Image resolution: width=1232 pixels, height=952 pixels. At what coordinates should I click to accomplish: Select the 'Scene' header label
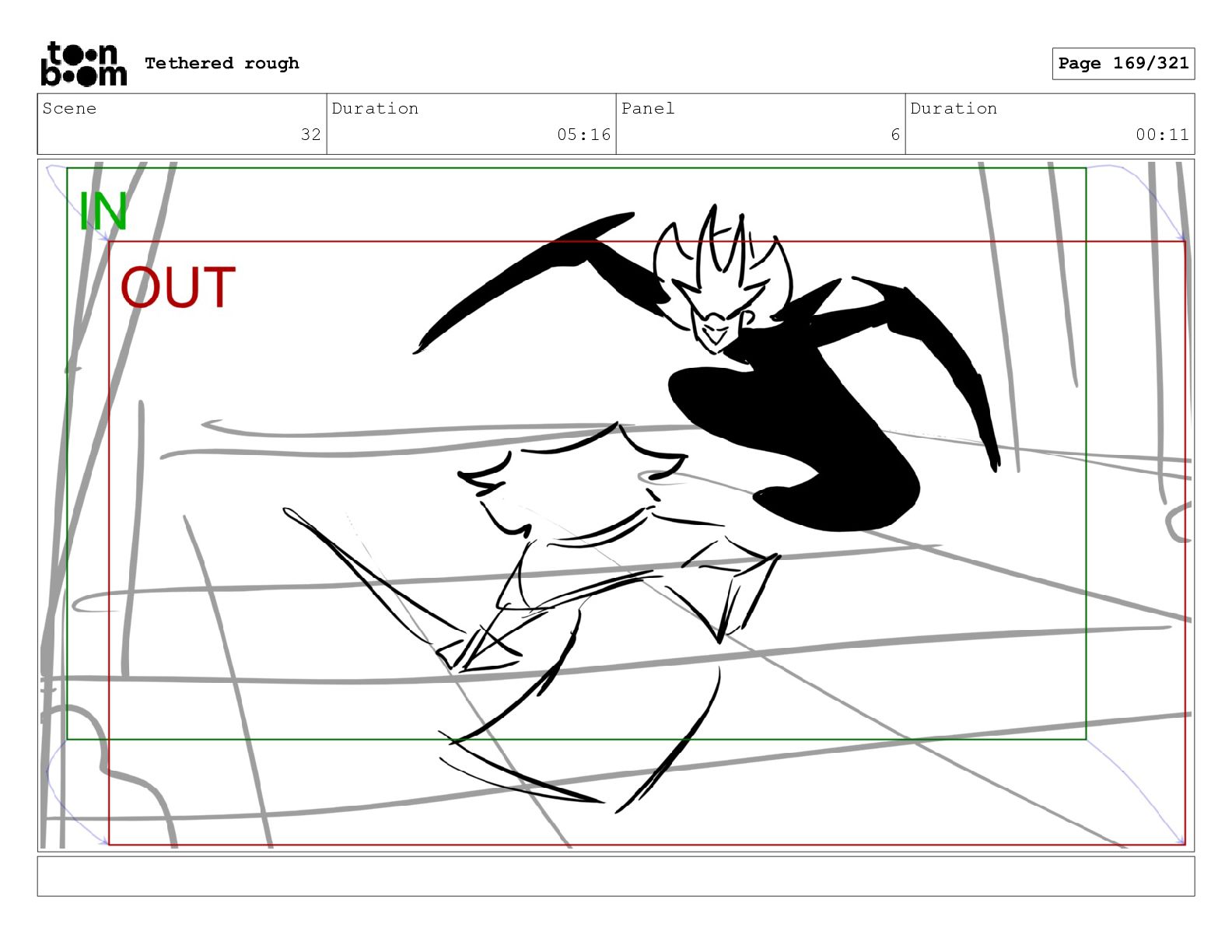point(69,108)
